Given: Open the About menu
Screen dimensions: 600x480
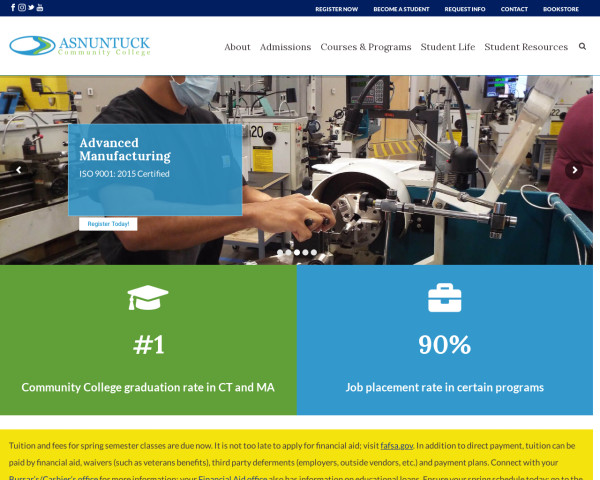Looking at the screenshot, I should 237,47.
